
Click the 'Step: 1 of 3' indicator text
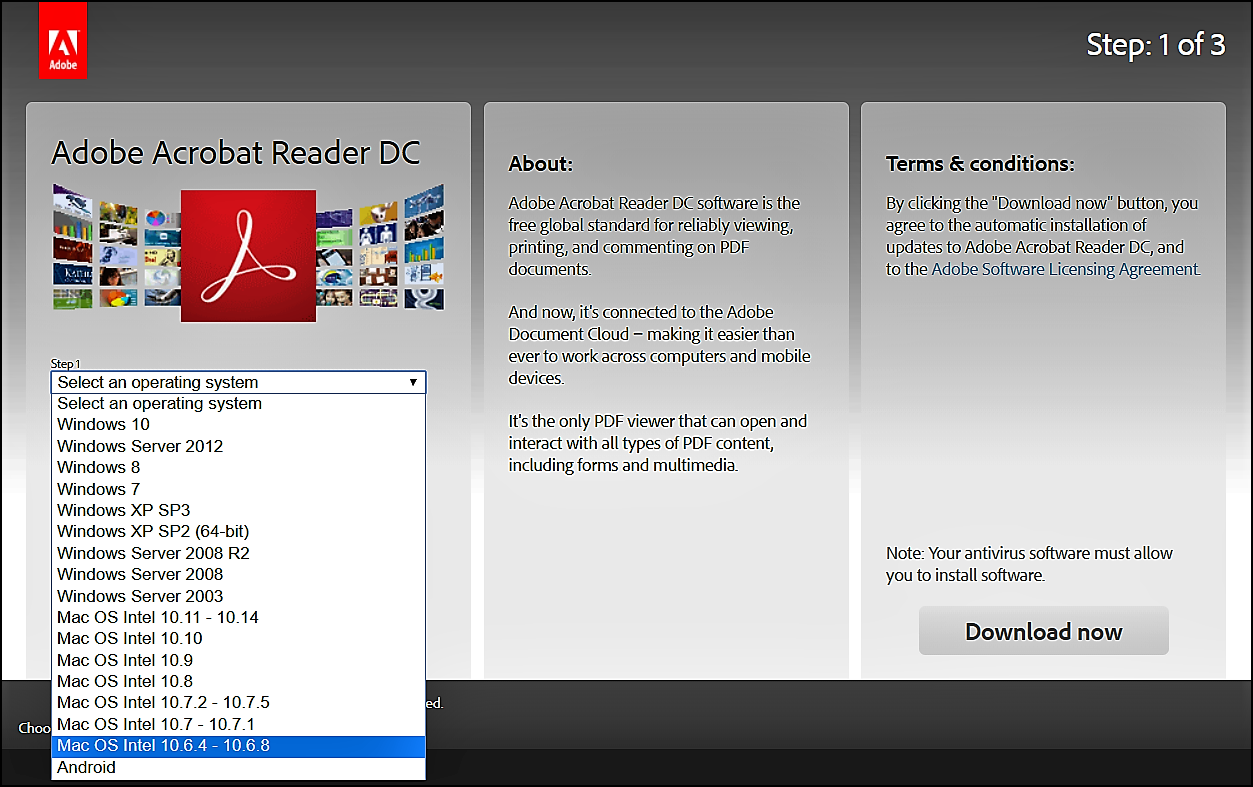1156,44
